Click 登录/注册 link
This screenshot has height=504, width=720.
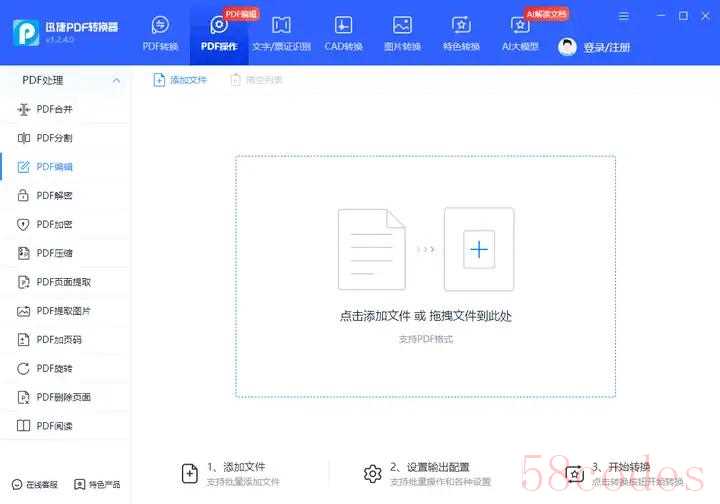coord(608,47)
